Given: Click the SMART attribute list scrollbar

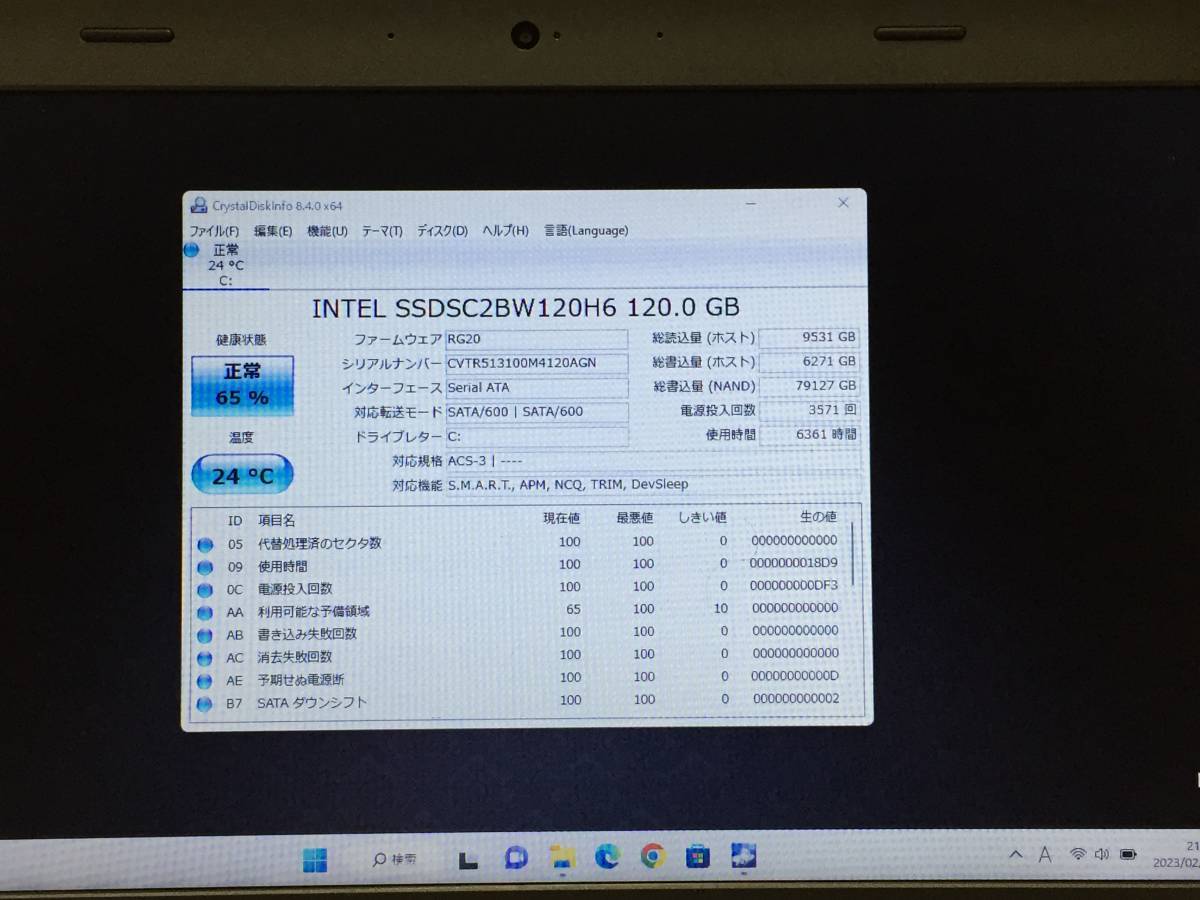Looking at the screenshot, I should click(853, 555).
